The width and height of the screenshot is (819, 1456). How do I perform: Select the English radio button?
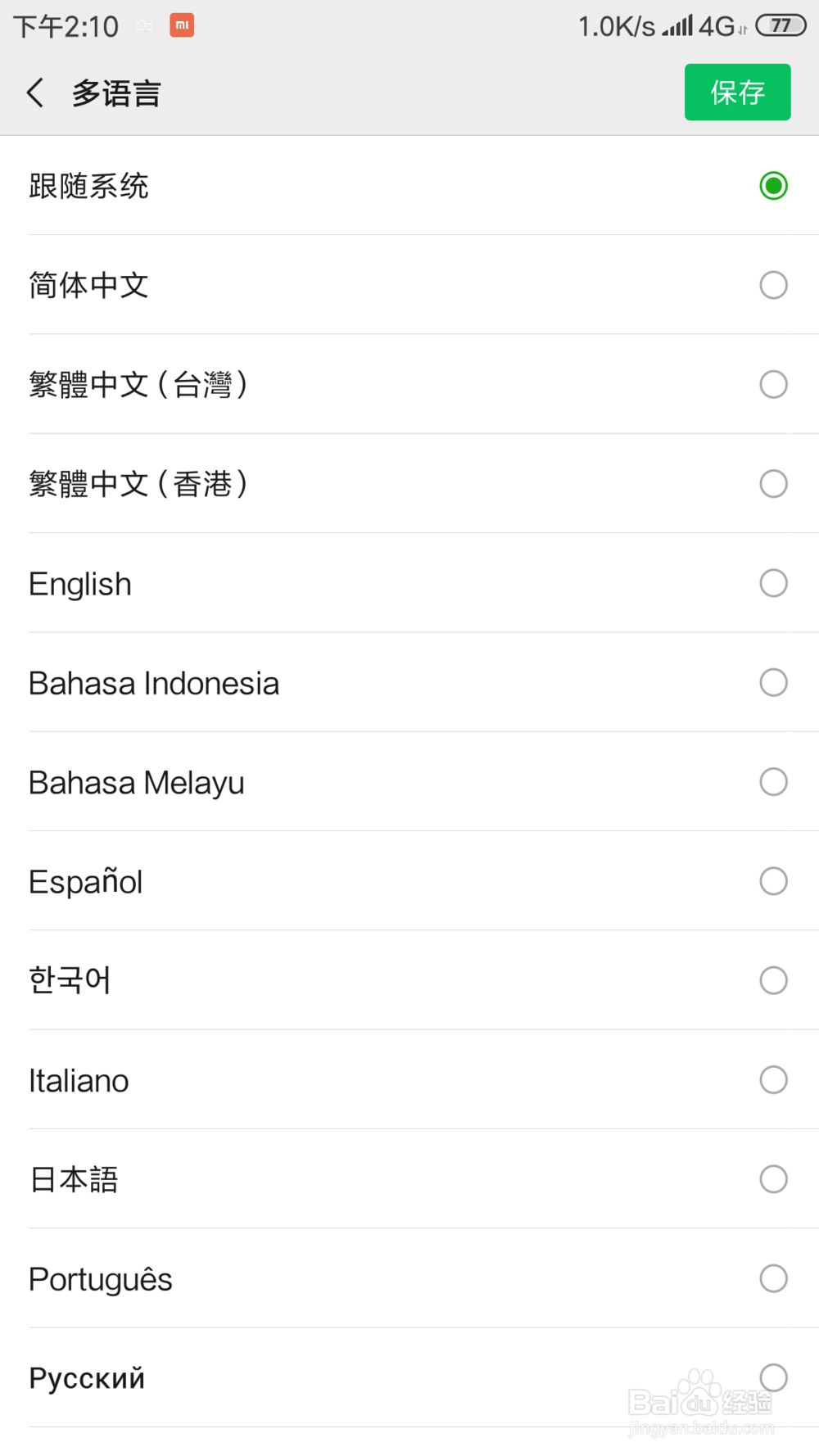[x=773, y=583]
